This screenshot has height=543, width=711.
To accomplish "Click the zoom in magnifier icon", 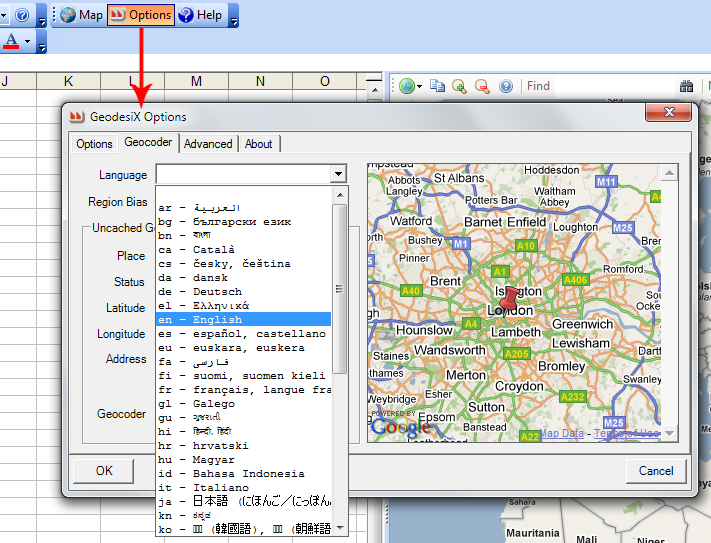I will click(x=460, y=86).
